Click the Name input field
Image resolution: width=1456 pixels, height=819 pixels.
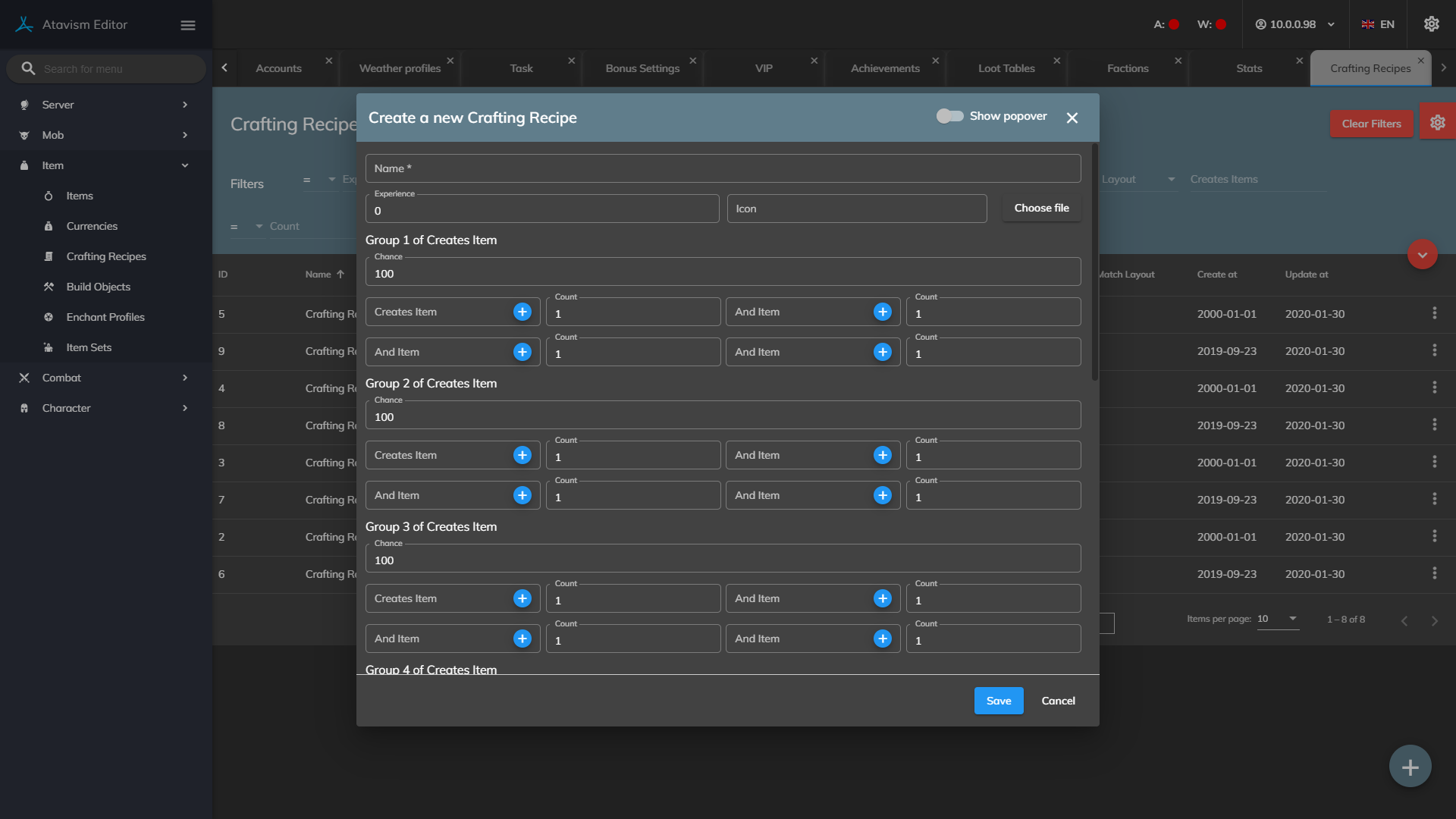[x=723, y=168]
